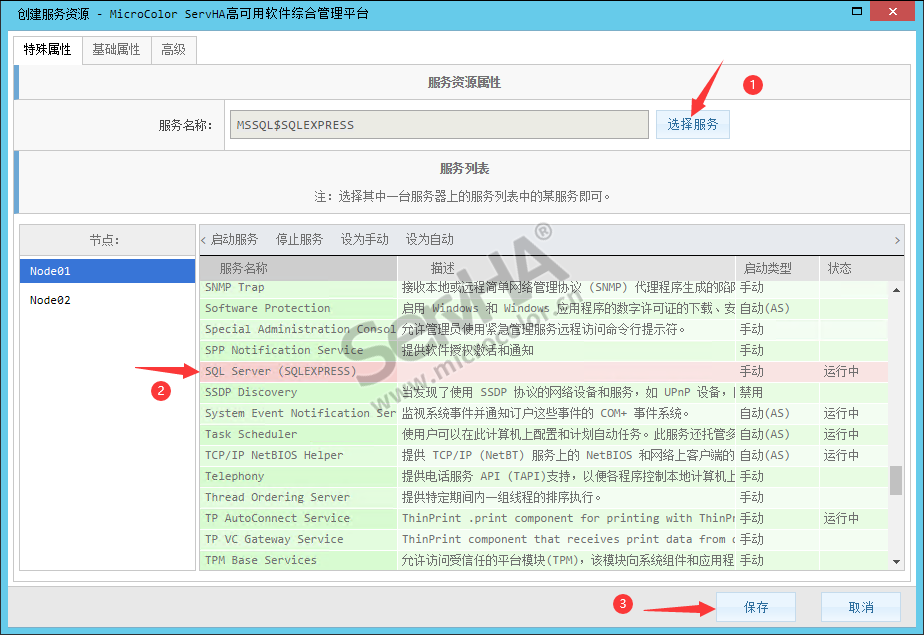Save with the 保存 button

755,607
